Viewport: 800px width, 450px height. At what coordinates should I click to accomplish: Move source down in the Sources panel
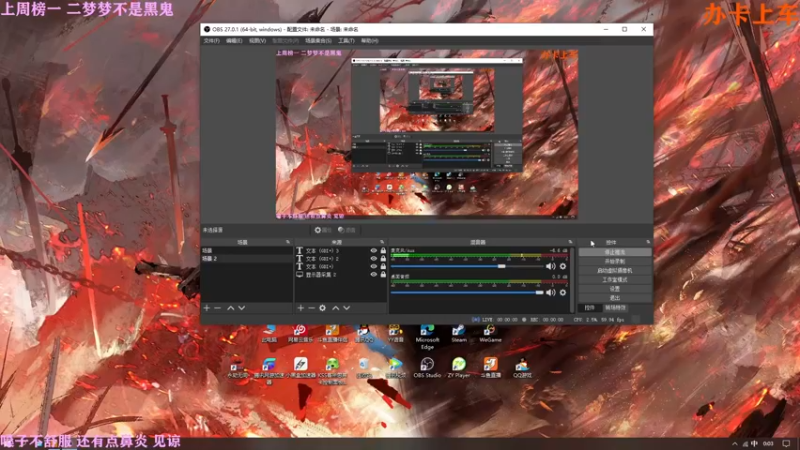(346, 308)
